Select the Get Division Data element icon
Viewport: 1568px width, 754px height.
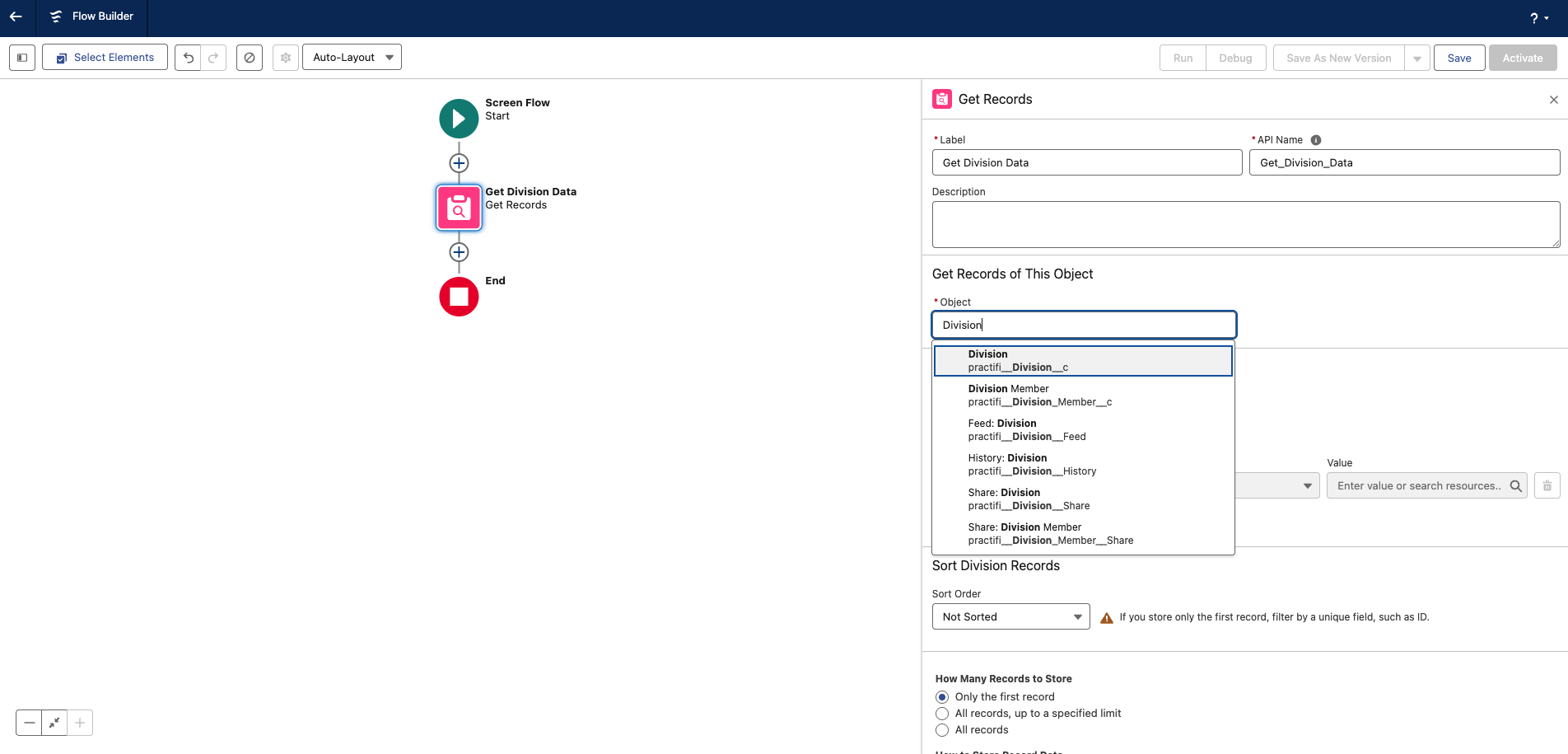pos(459,208)
